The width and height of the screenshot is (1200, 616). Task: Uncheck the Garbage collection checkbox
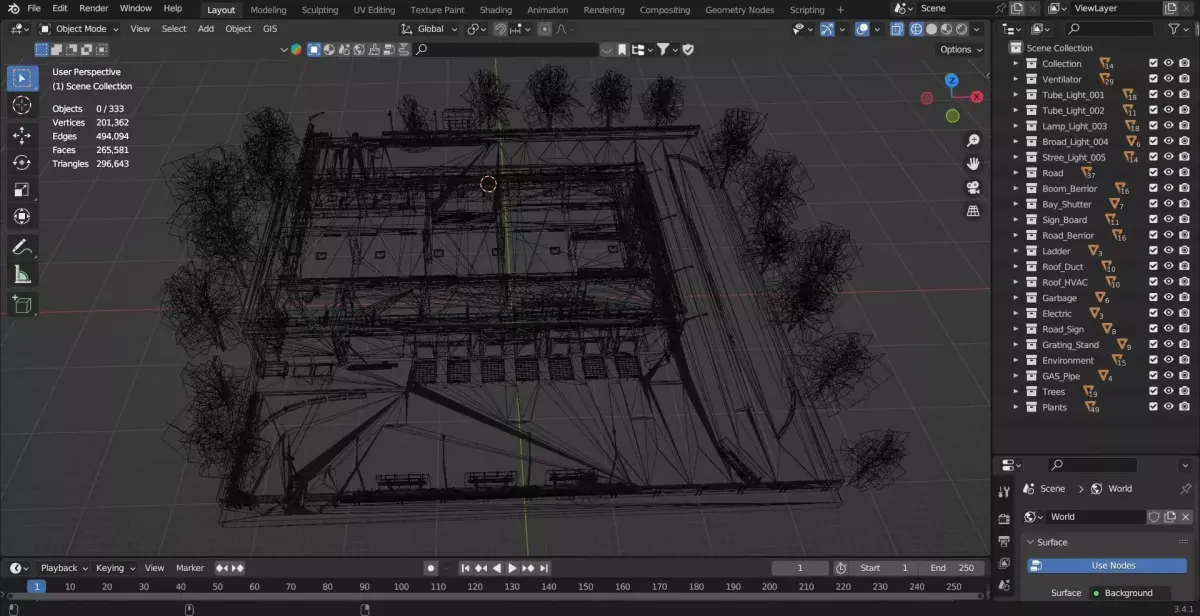click(x=1153, y=298)
